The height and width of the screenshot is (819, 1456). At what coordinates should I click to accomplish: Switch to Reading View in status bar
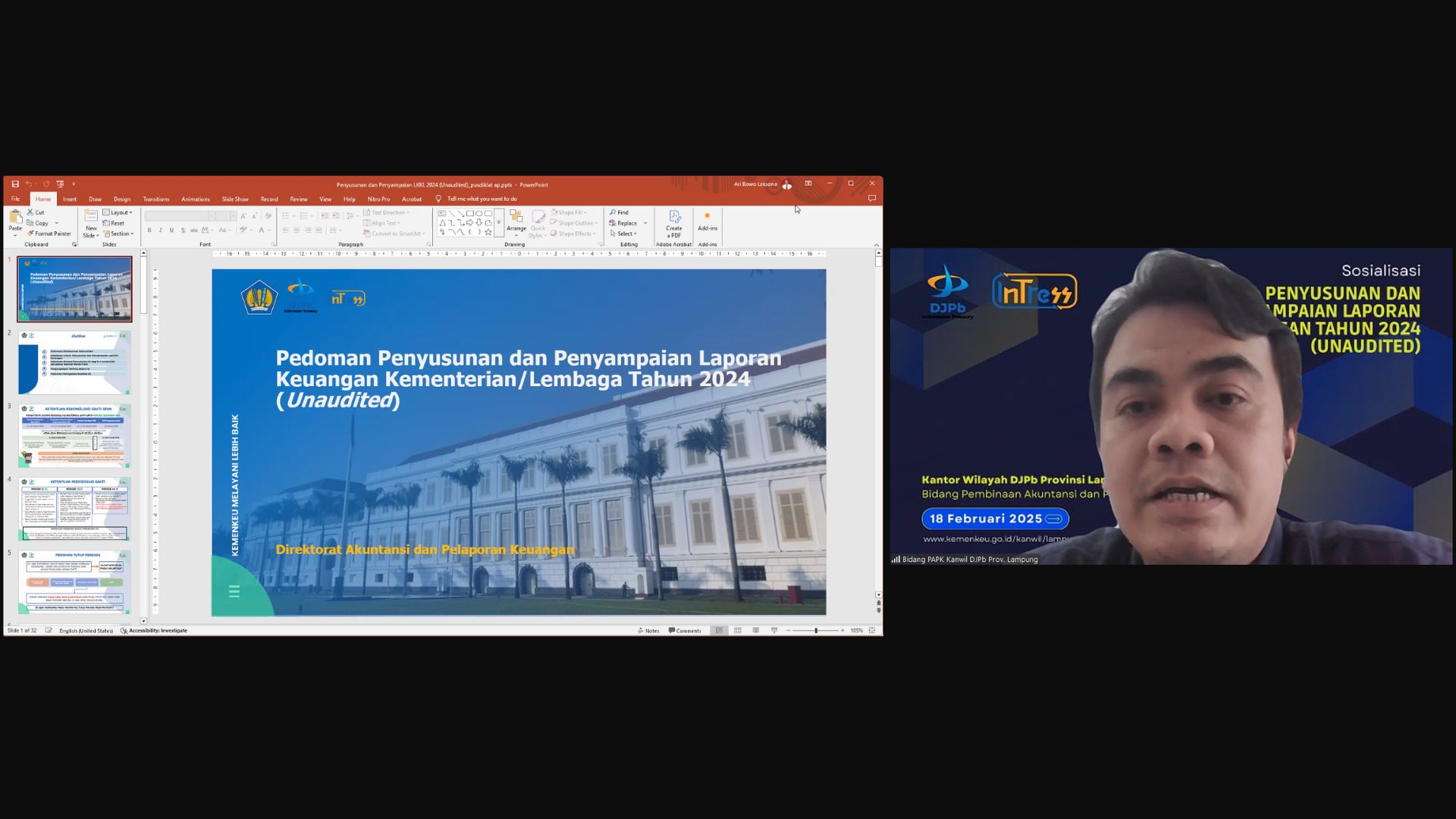(756, 630)
